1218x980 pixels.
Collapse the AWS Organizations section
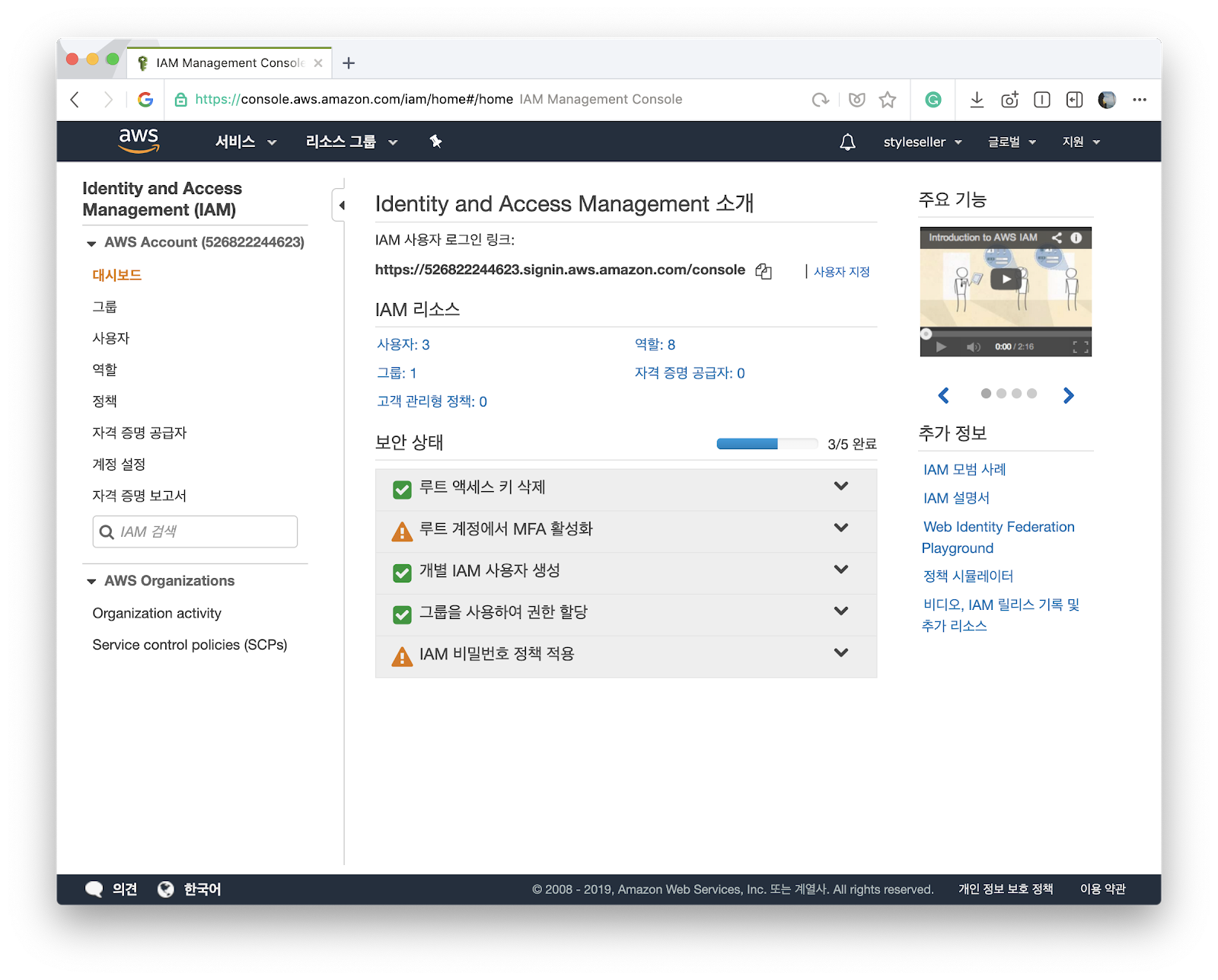pyautogui.click(x=91, y=582)
